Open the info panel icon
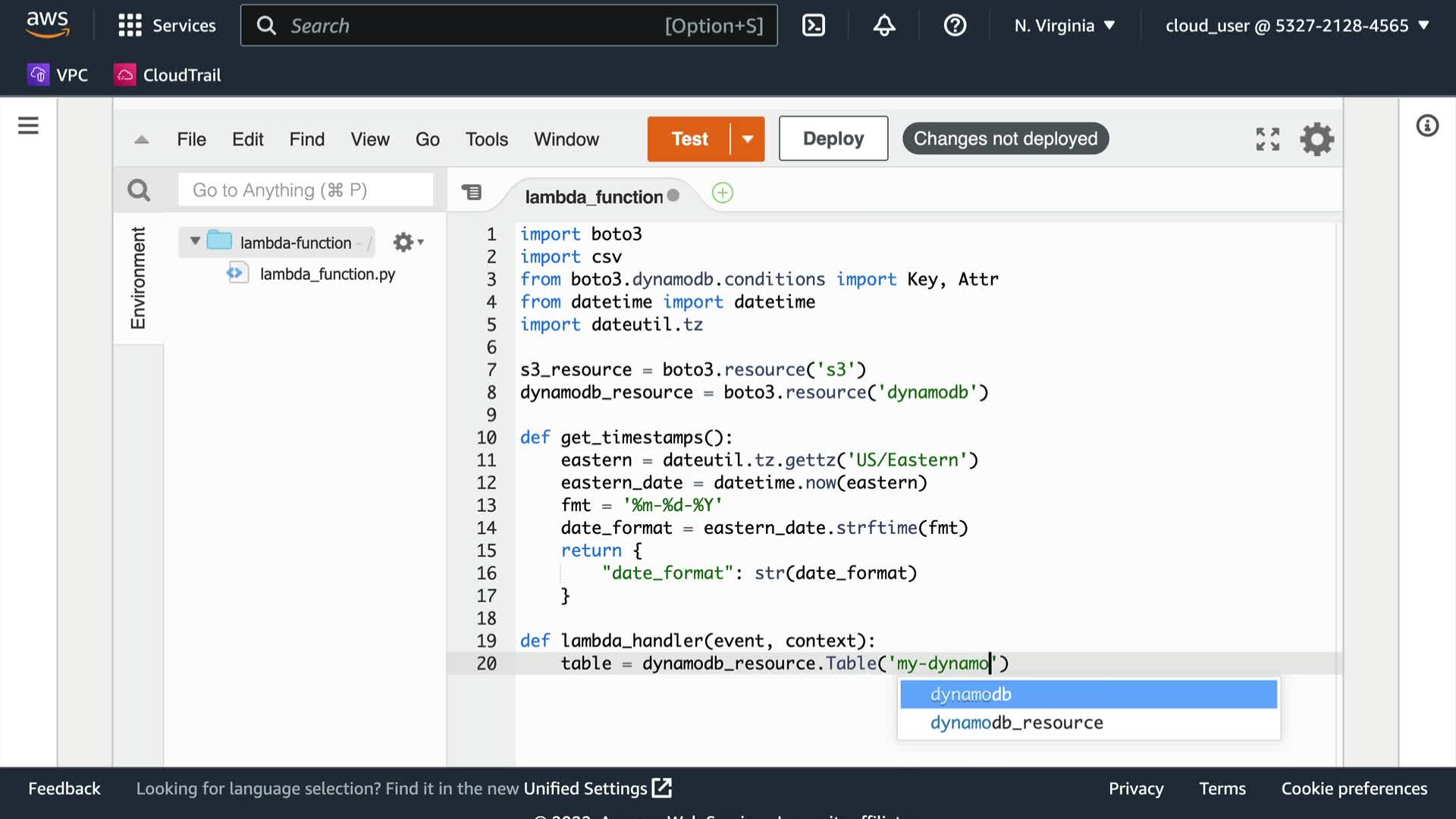This screenshot has height=819, width=1456. tap(1427, 126)
